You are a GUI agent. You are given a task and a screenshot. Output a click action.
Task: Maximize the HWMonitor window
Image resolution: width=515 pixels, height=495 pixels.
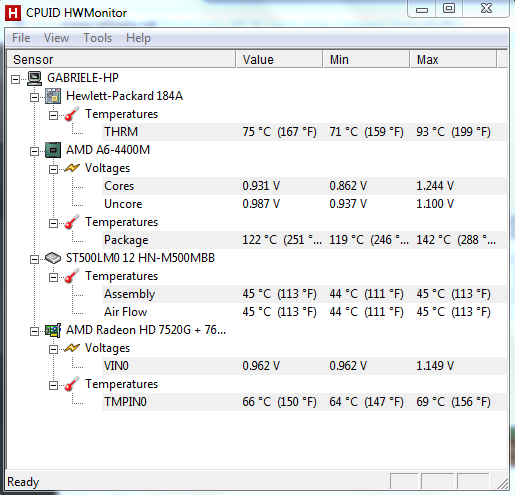point(449,9)
